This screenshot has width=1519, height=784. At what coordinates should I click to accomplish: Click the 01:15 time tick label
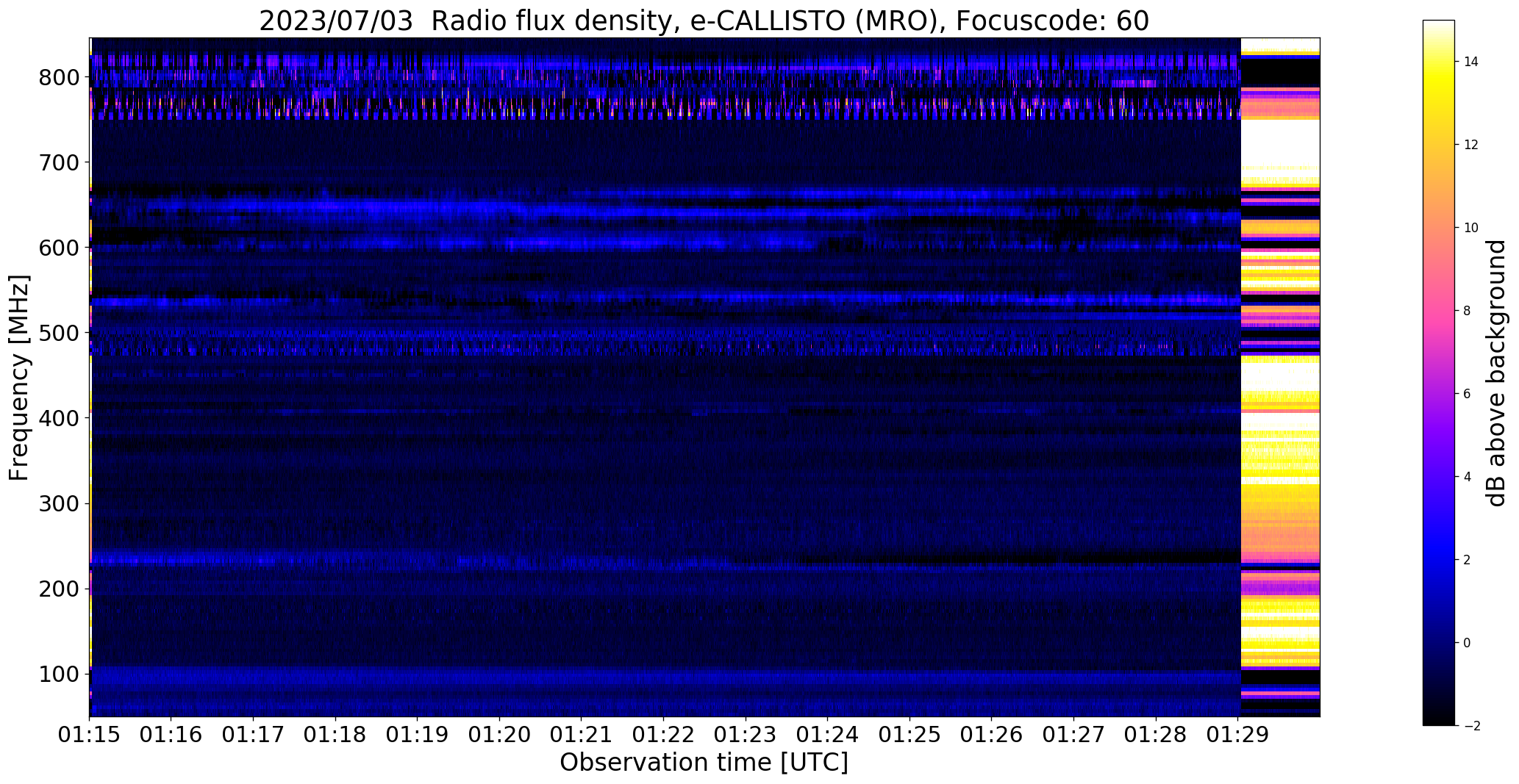(90, 736)
